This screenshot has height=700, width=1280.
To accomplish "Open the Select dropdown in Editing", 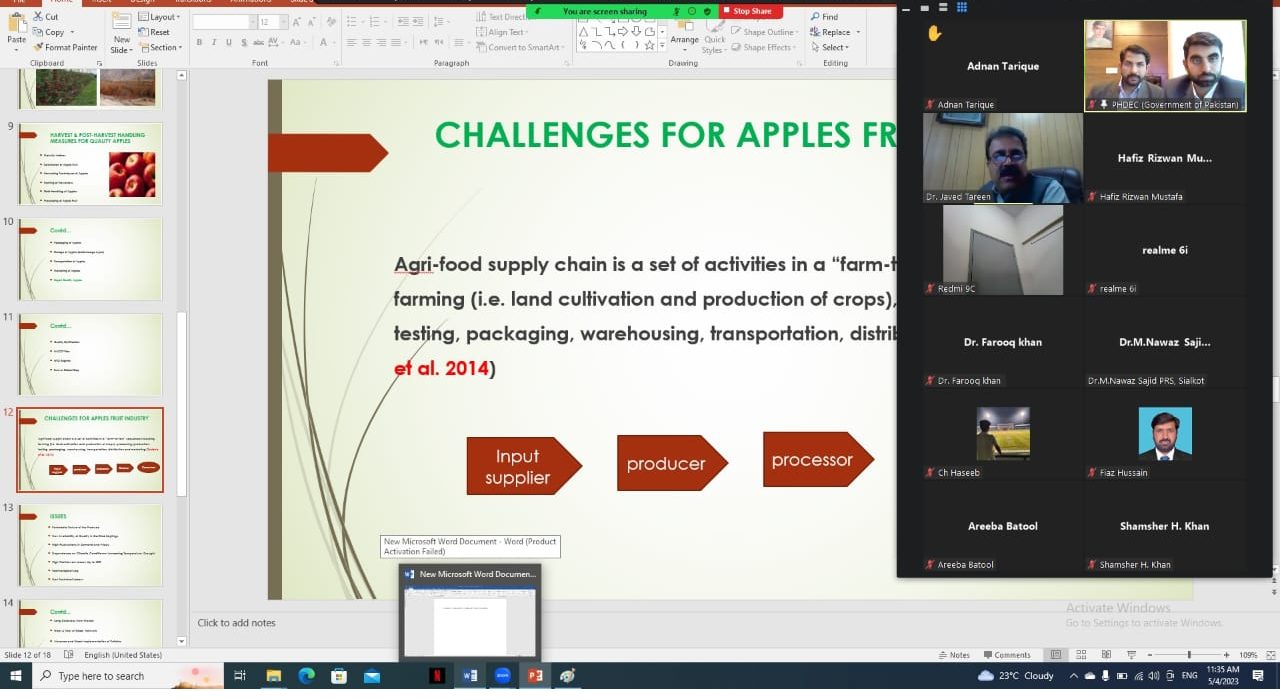I will (835, 47).
